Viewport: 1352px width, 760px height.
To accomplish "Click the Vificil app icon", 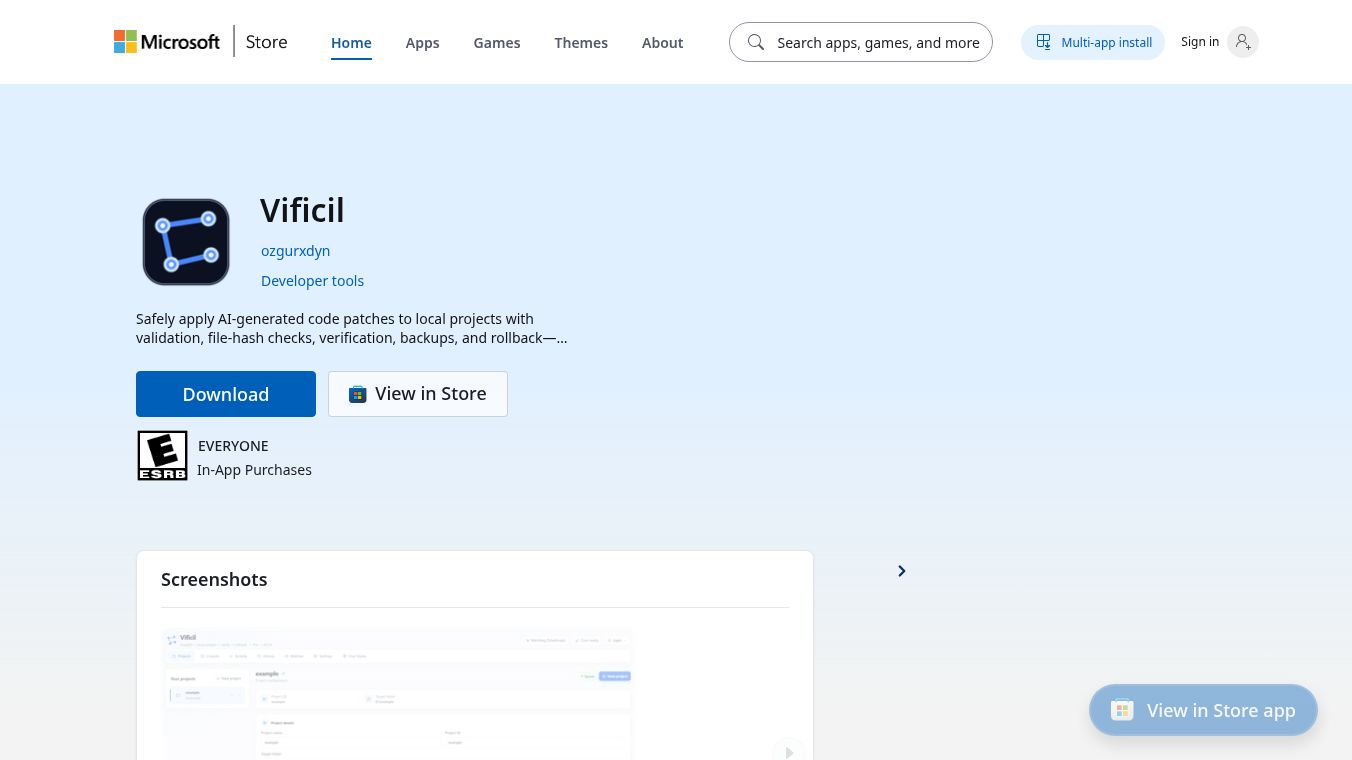I will point(186,242).
